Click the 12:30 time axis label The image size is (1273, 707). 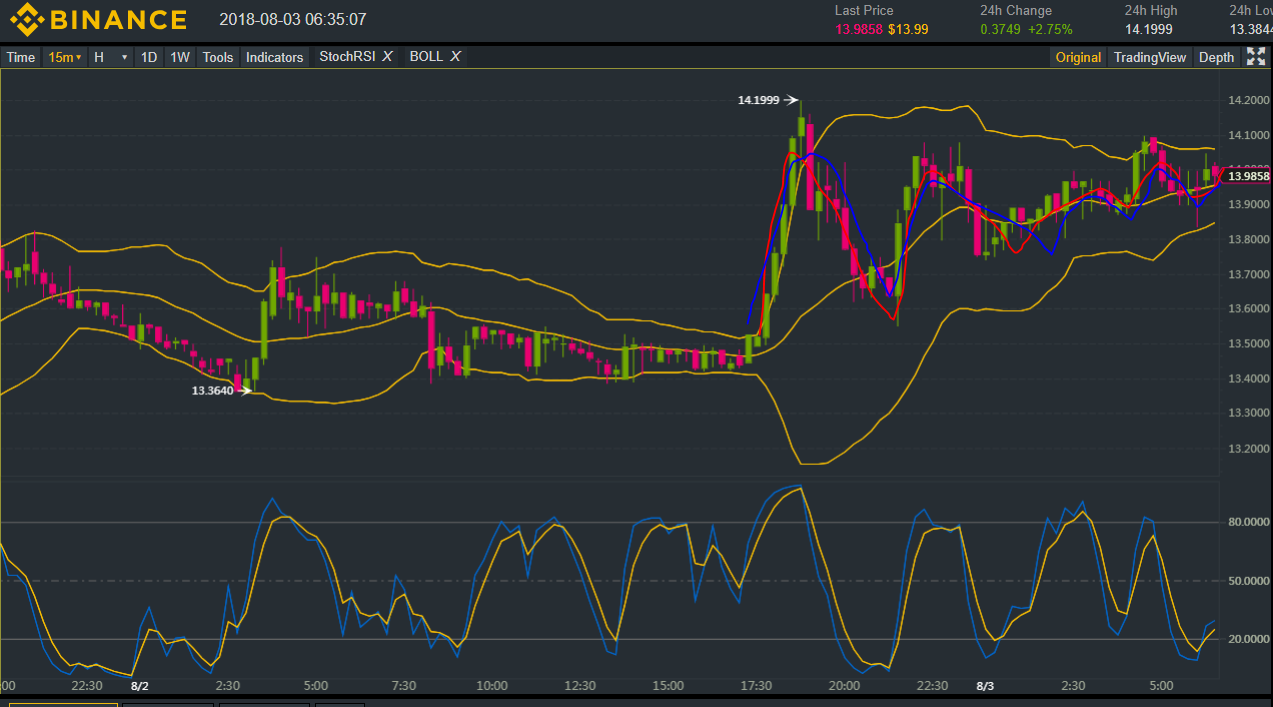[x=580, y=686]
